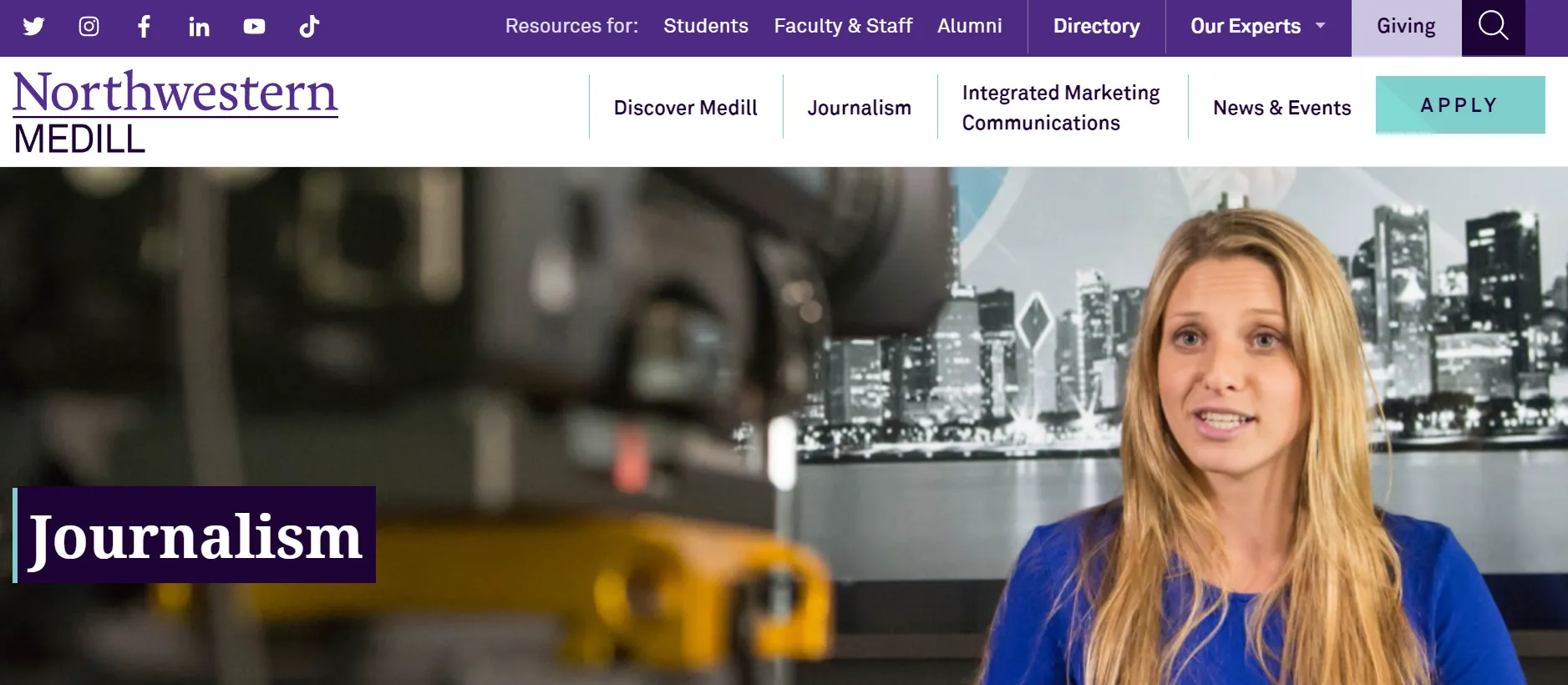The width and height of the screenshot is (1568, 685).
Task: Open the YouTube channel icon
Action: (254, 27)
